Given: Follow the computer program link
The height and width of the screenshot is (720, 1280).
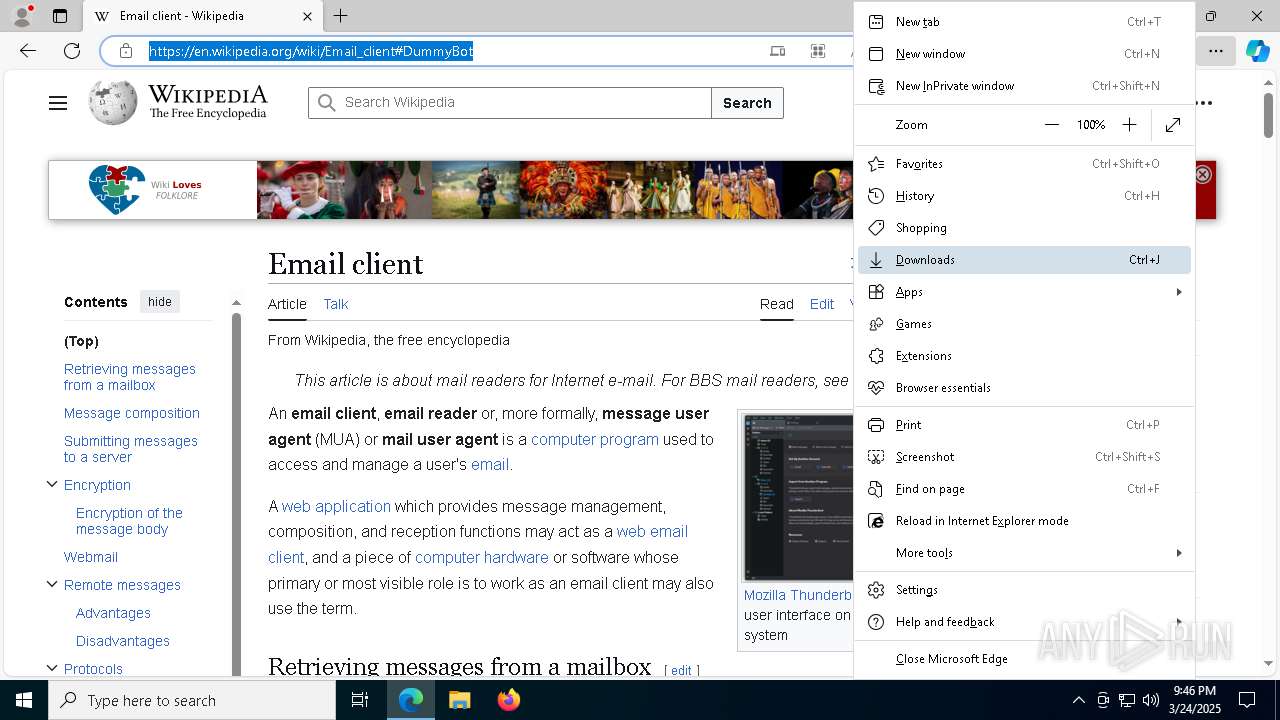Looking at the screenshot, I should click(x=595, y=439).
